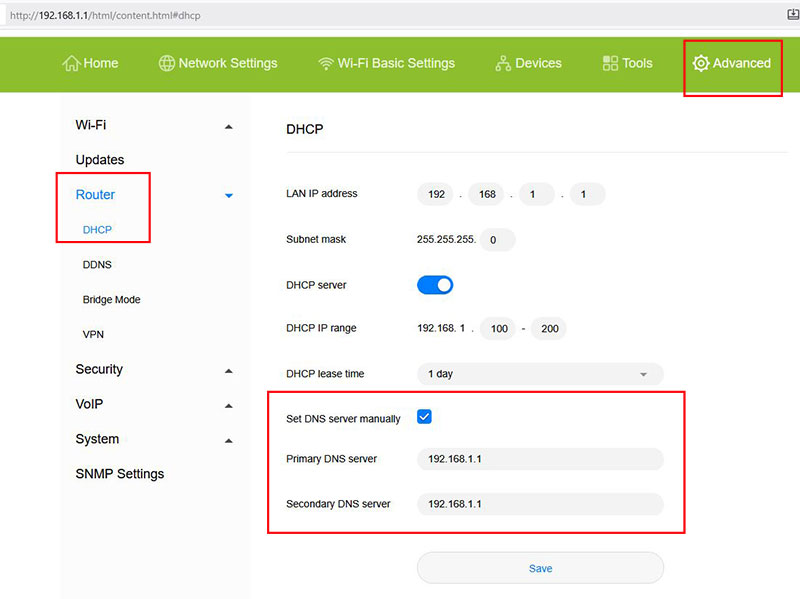
Task: Select the Wi-Fi Basic Settings icon
Action: [325, 63]
